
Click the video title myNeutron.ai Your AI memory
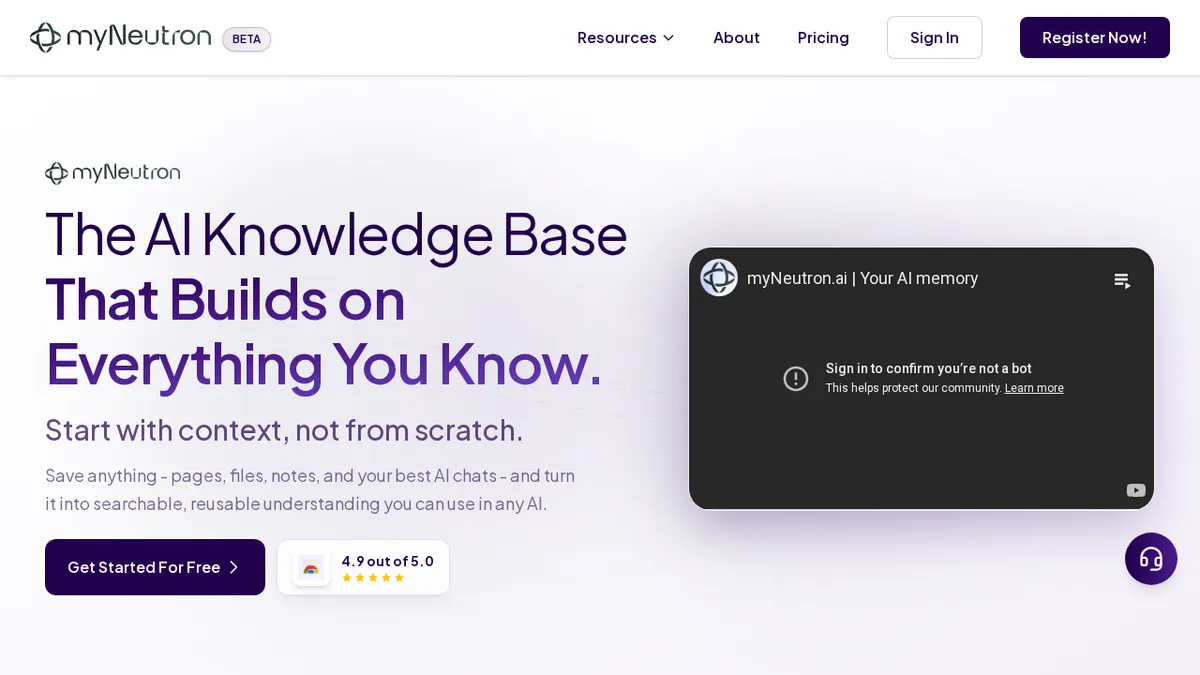click(x=862, y=278)
